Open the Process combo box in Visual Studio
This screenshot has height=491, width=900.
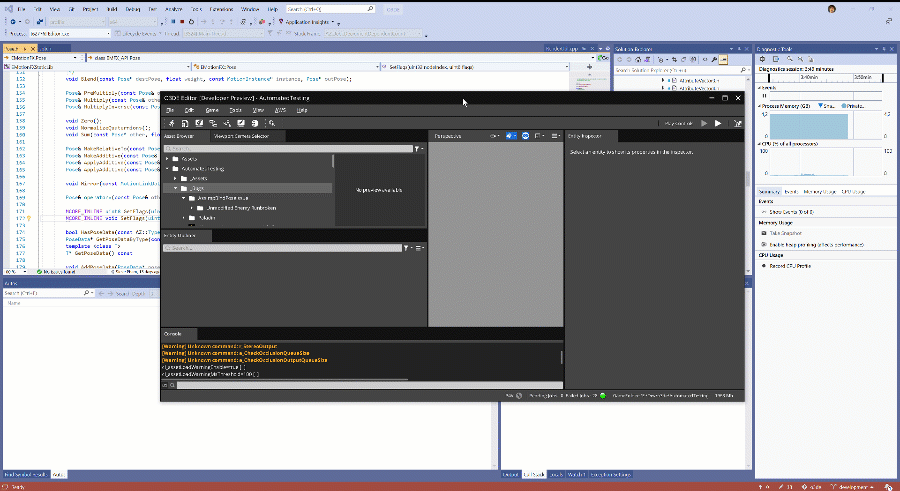pos(69,34)
